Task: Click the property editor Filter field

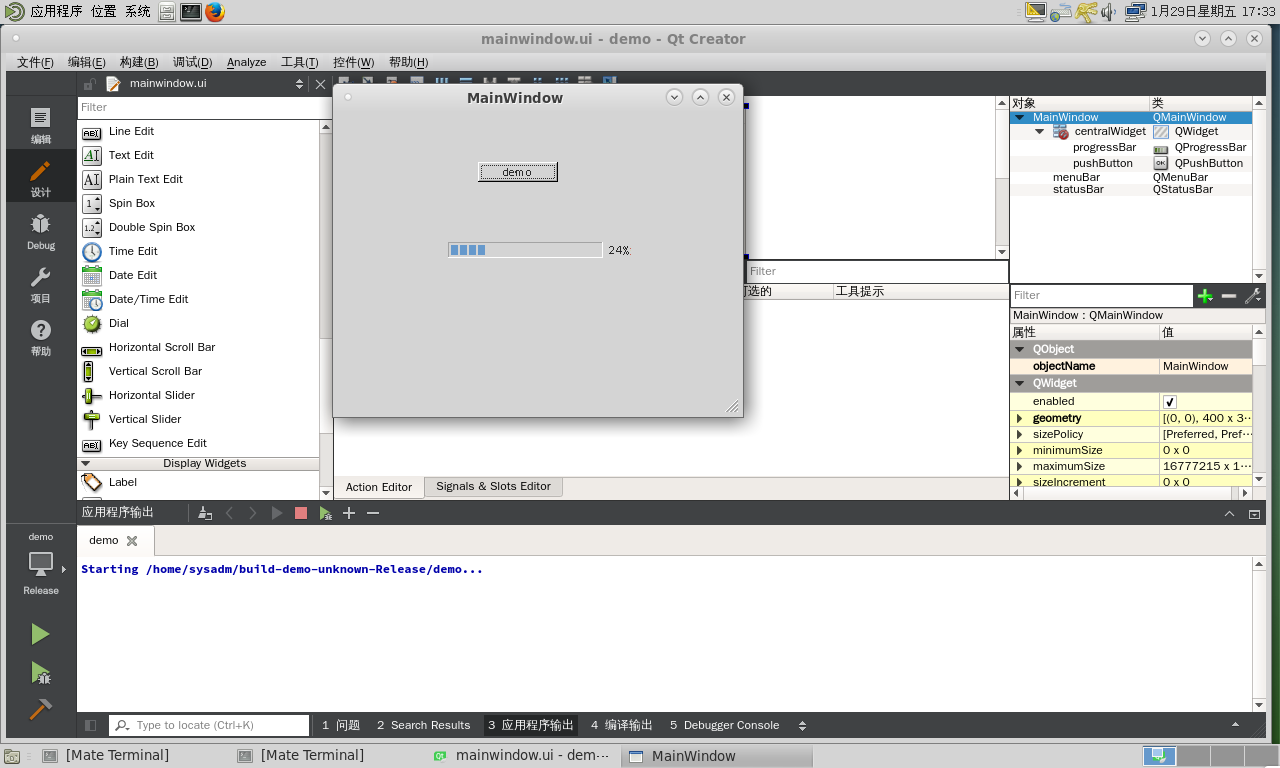Action: [x=1101, y=295]
